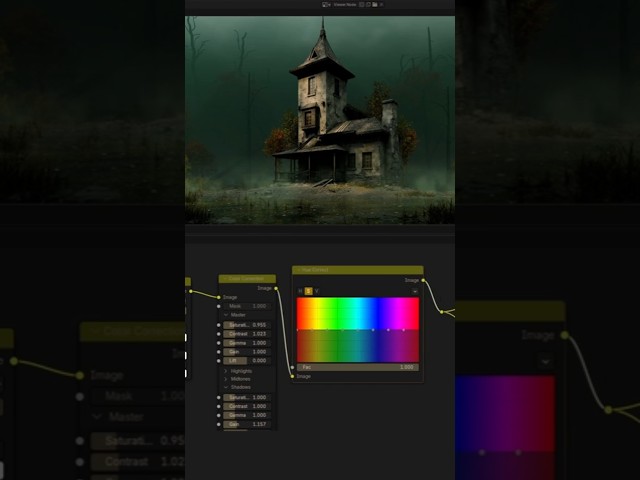Select curve control point over blue hue
The image size is (640, 480).
[373, 330]
